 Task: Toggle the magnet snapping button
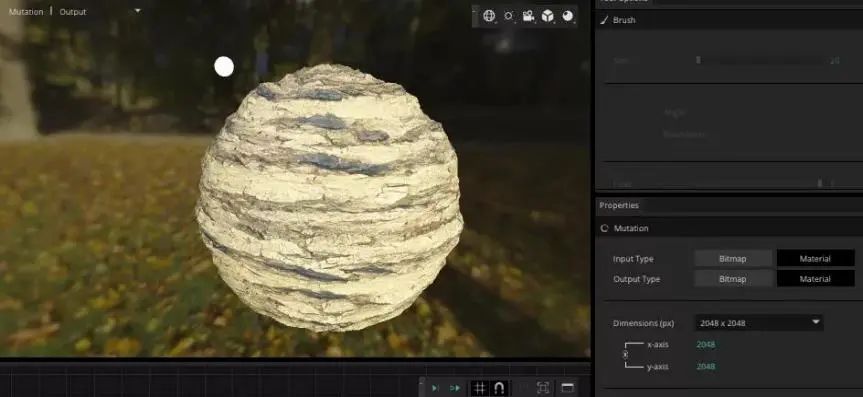pyautogui.click(x=500, y=388)
